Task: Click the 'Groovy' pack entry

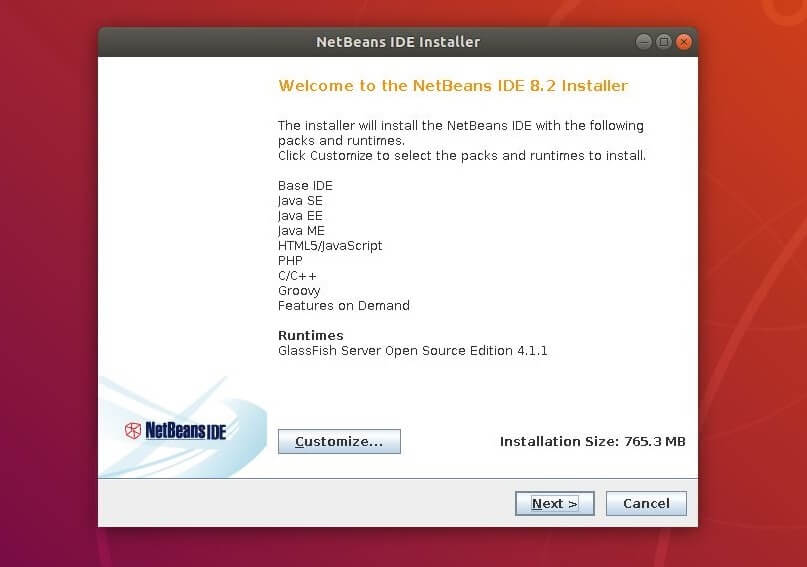Action: tap(299, 291)
